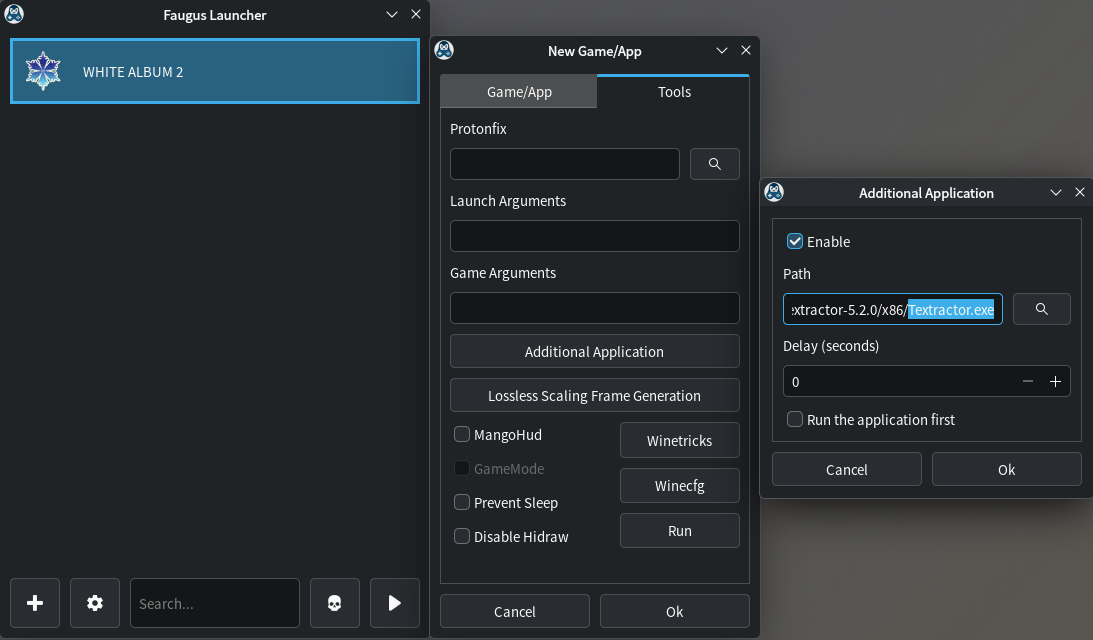Switch to the Game/App tab
This screenshot has height=640, width=1093.
[518, 91]
